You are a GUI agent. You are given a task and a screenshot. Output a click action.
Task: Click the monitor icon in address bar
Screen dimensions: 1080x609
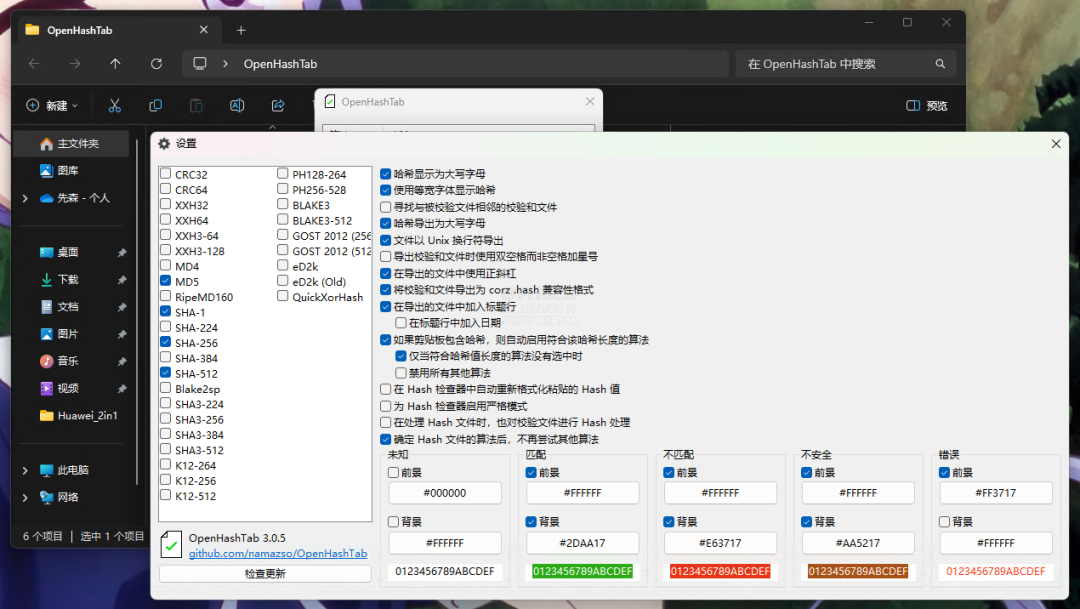tap(200, 63)
